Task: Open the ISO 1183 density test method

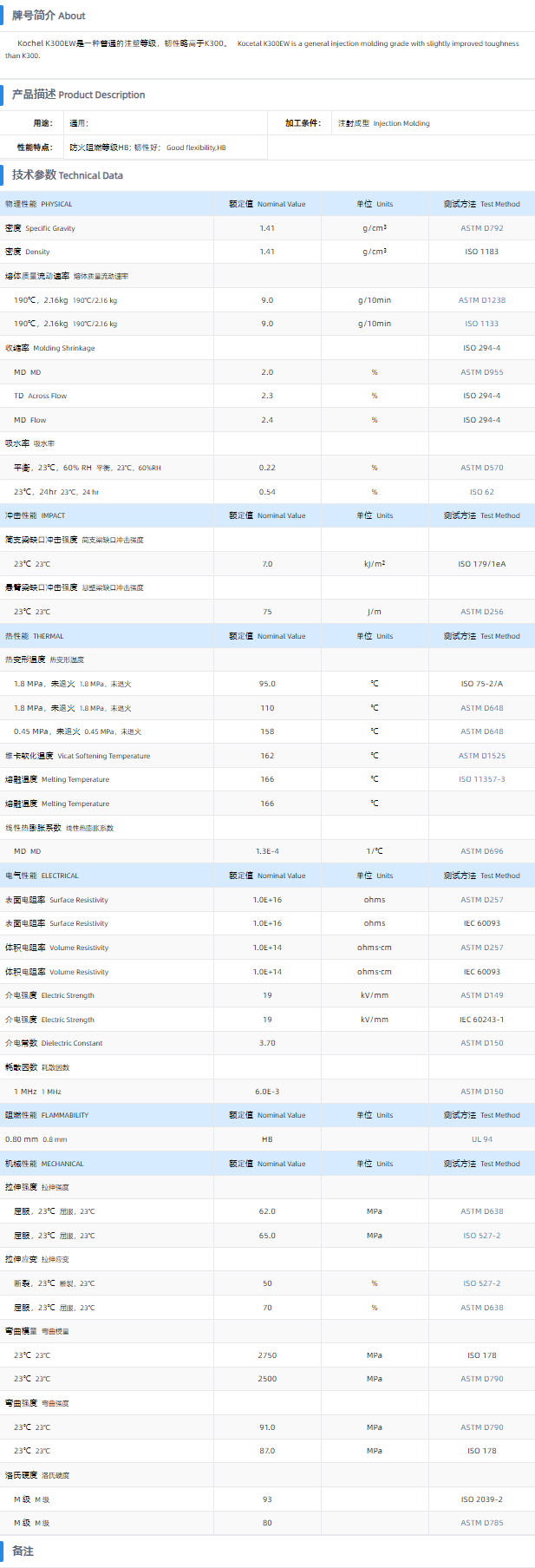Action: (481, 252)
